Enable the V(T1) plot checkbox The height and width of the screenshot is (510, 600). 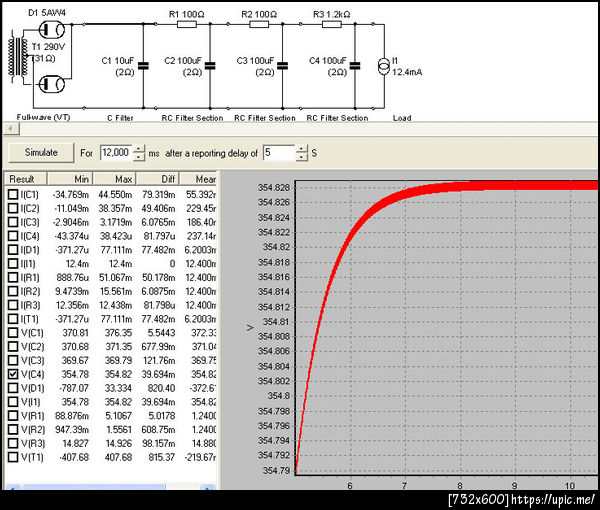coord(13,457)
